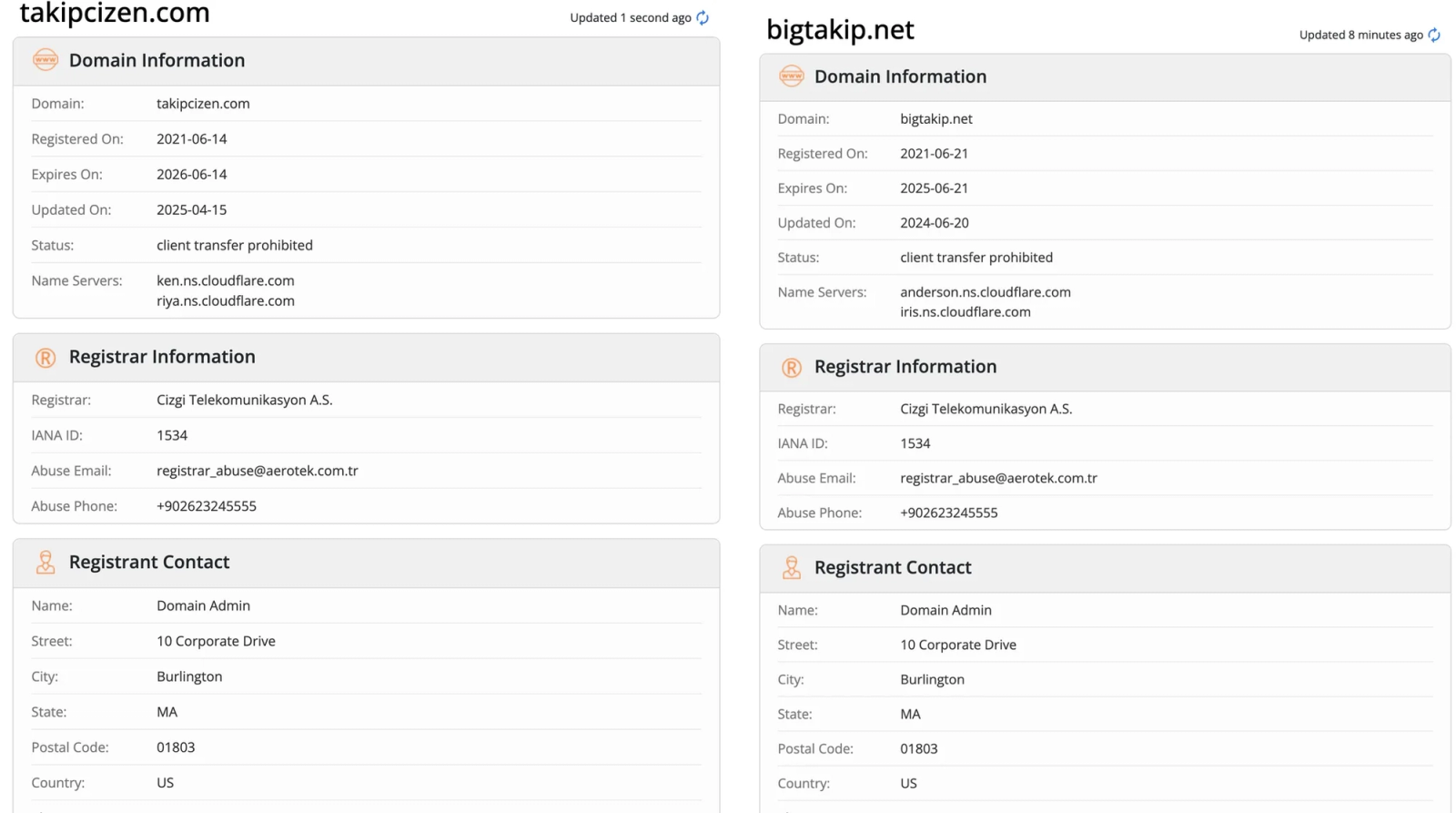Click the takipcizen.com abuse email registrar_abuse@aerotek.com.tr
Viewport: 1456px width, 813px height.
pos(257,472)
